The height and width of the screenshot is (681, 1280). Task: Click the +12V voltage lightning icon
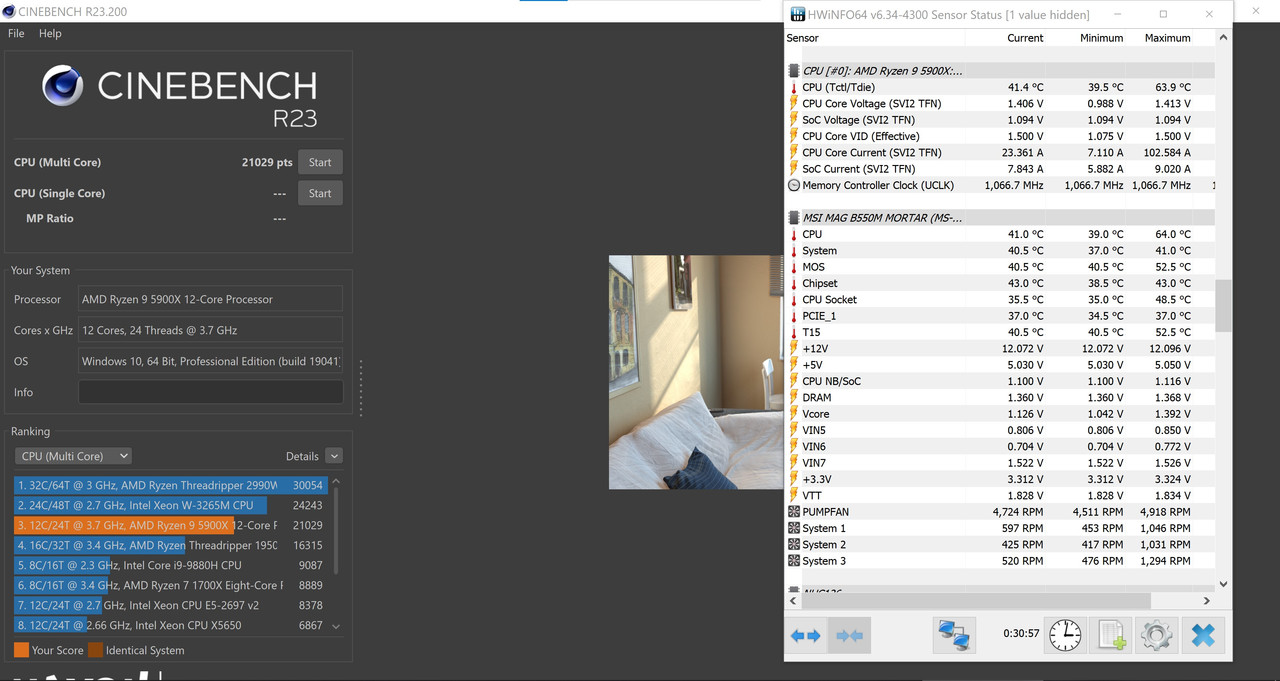[794, 348]
